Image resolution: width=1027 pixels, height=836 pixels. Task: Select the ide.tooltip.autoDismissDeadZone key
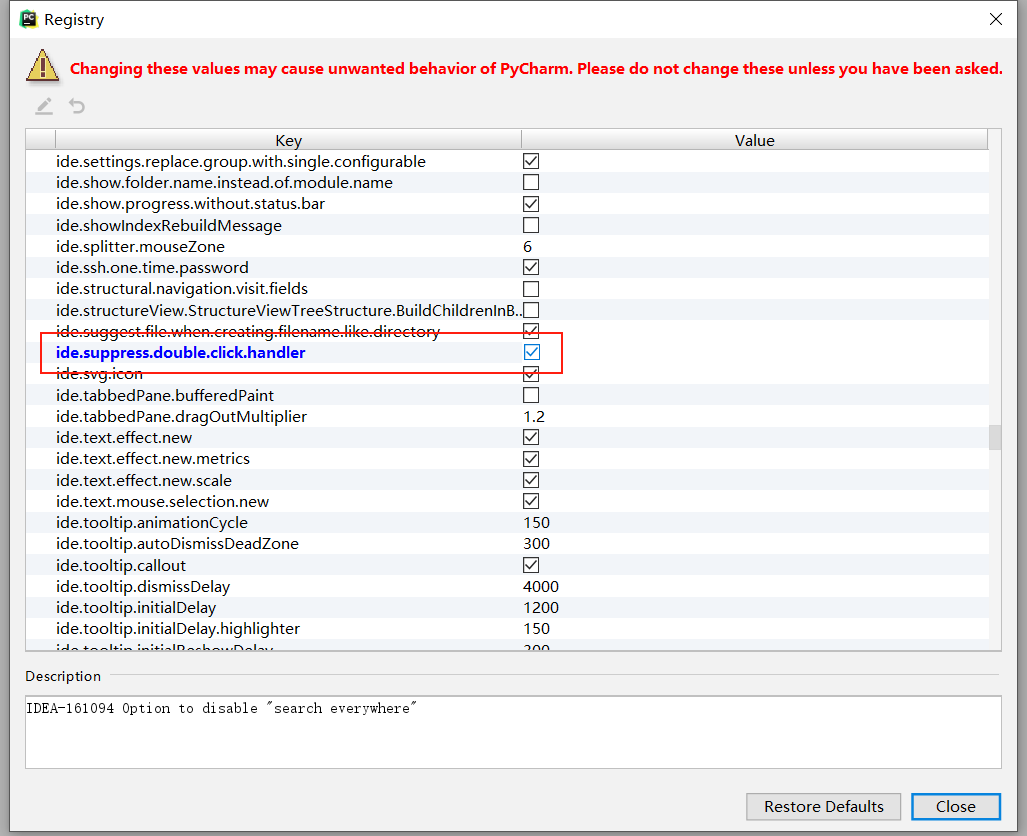pos(177,544)
